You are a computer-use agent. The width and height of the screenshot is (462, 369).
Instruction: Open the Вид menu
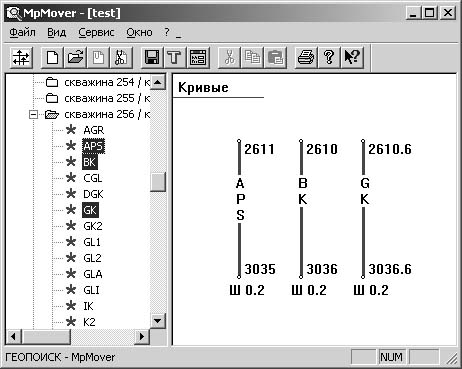coord(56,32)
